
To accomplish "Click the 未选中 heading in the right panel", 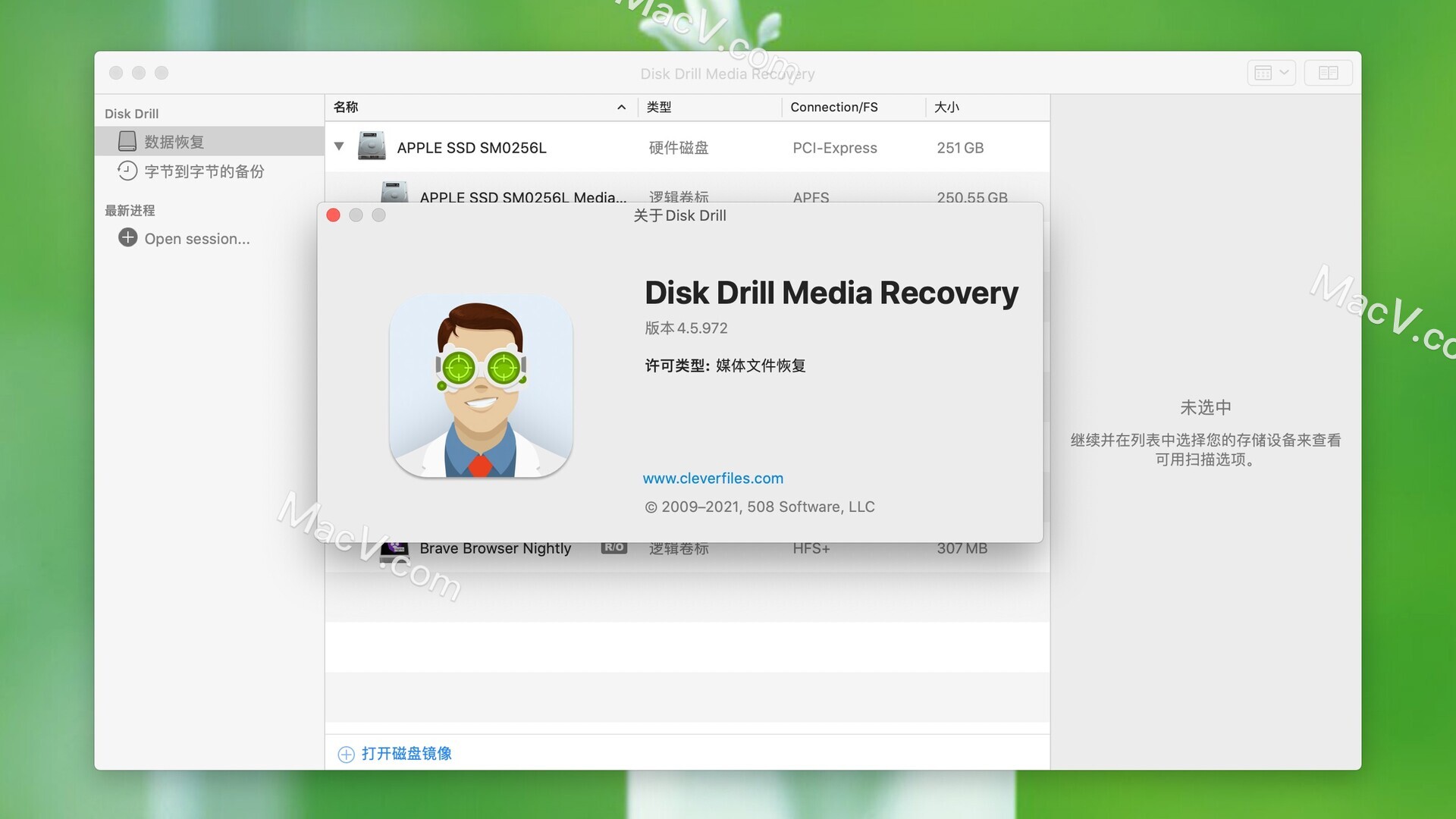I will pos(1206,408).
